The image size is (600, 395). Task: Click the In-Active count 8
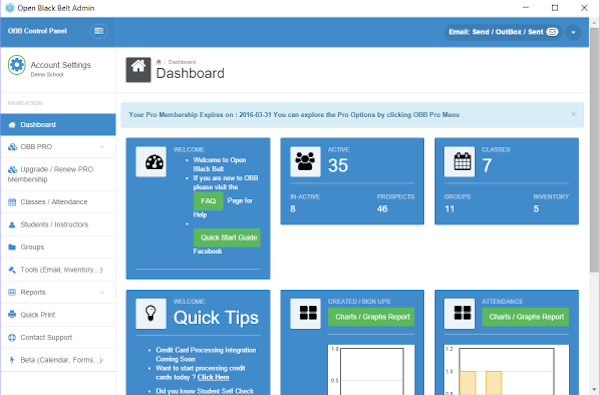293,209
